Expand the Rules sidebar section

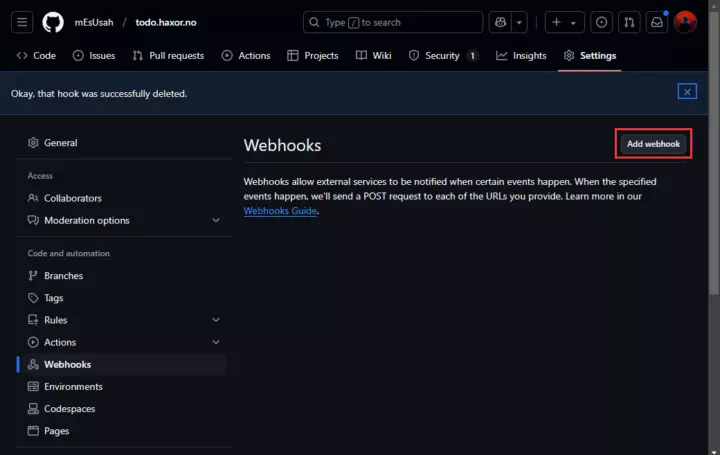click(216, 320)
